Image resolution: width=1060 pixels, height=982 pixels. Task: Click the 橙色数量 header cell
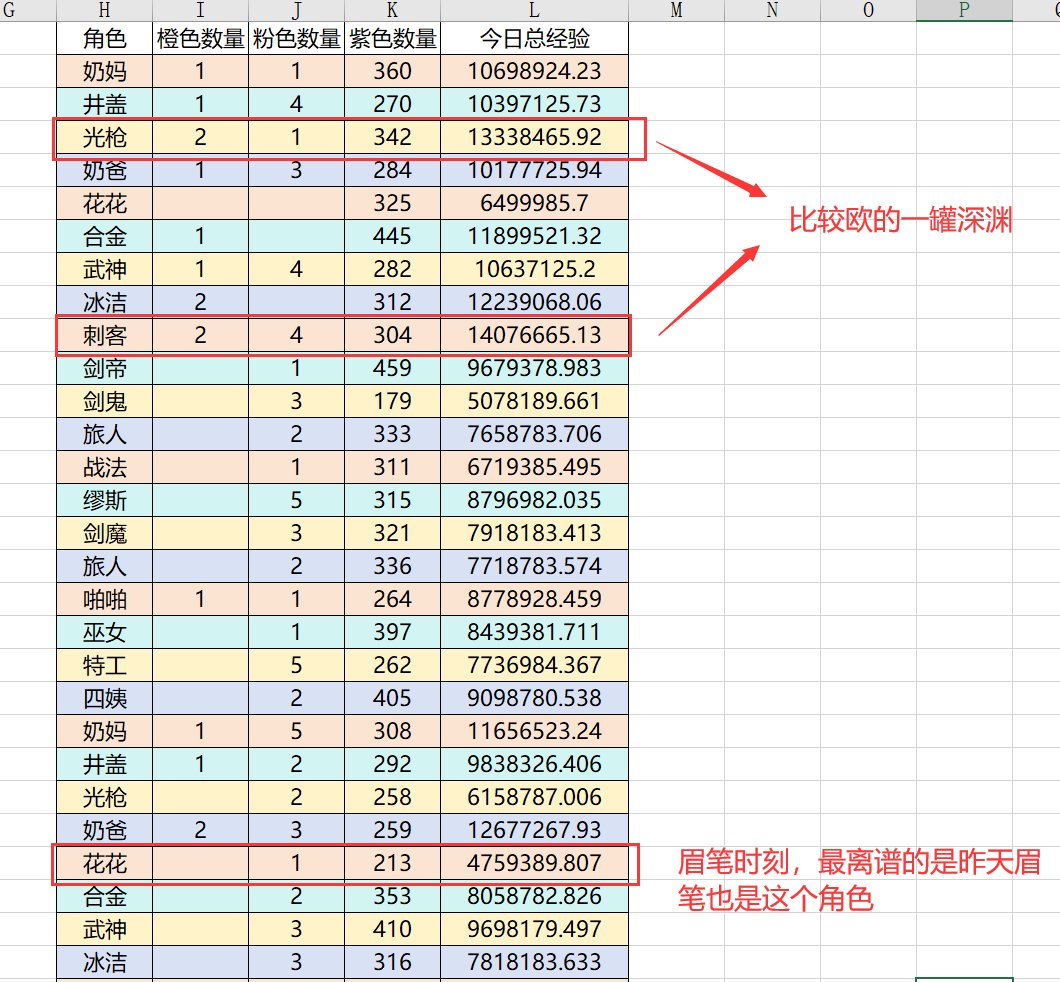201,39
